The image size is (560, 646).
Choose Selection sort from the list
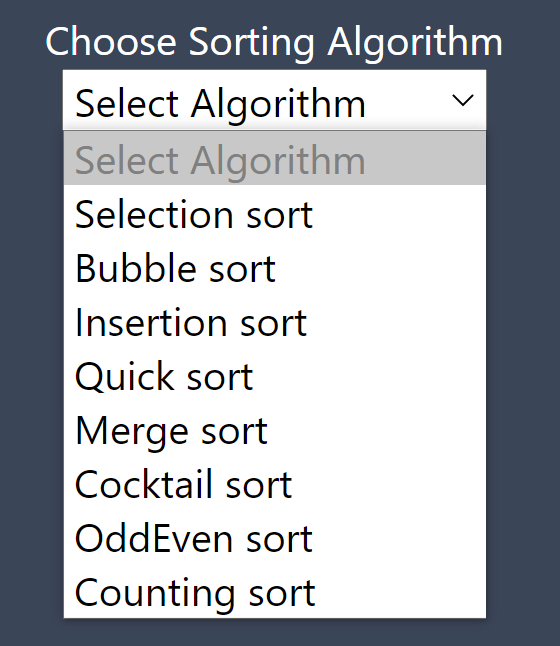pyautogui.click(x=275, y=214)
